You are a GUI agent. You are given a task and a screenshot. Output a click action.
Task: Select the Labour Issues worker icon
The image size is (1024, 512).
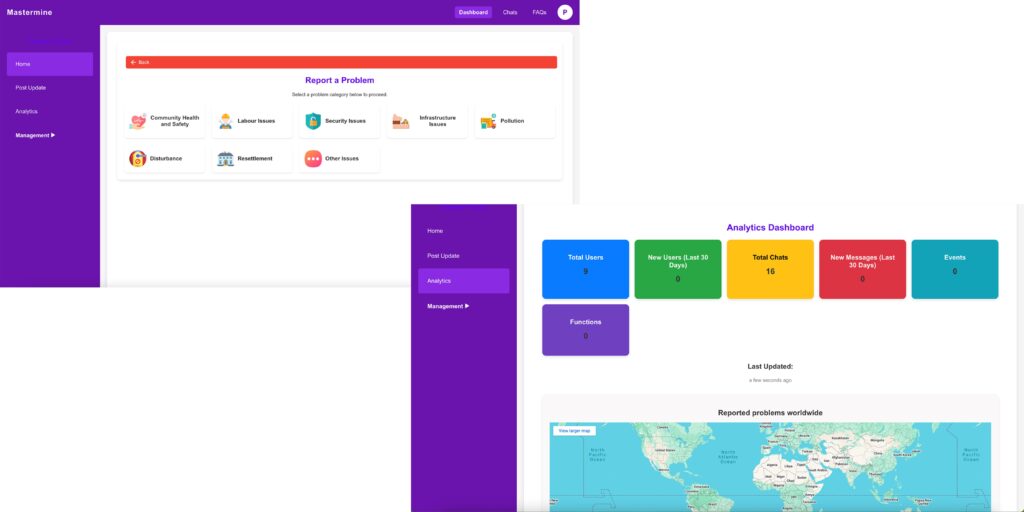tap(226, 121)
